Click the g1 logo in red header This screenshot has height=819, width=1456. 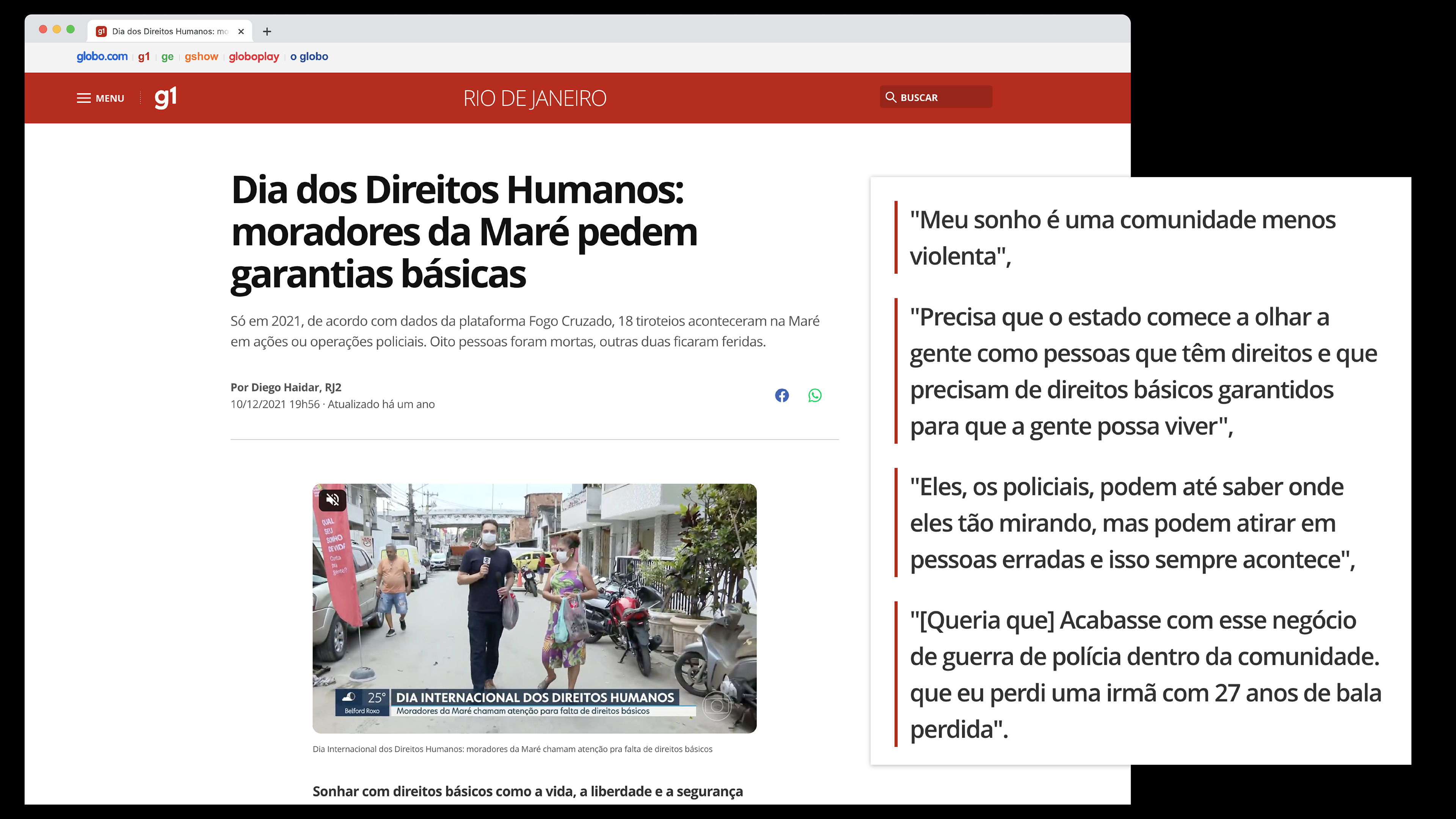coord(166,97)
